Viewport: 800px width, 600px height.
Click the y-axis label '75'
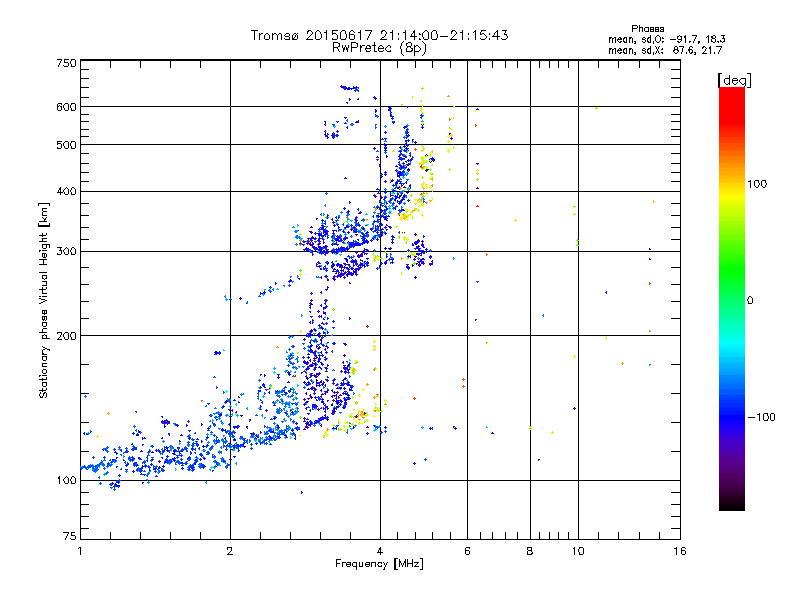(x=70, y=536)
